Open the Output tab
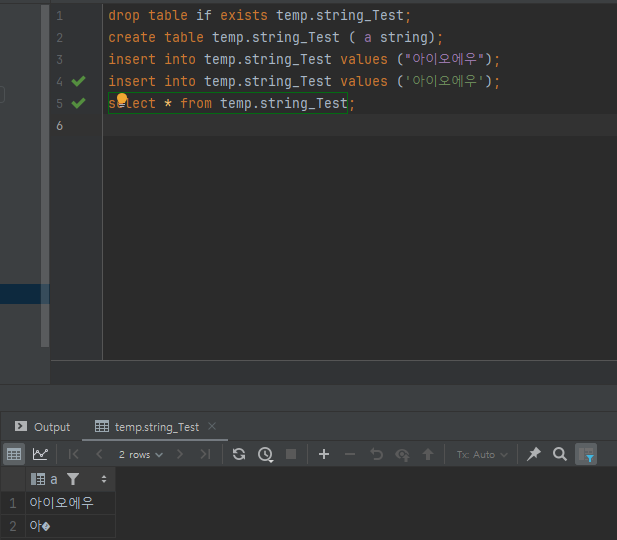 (42, 427)
